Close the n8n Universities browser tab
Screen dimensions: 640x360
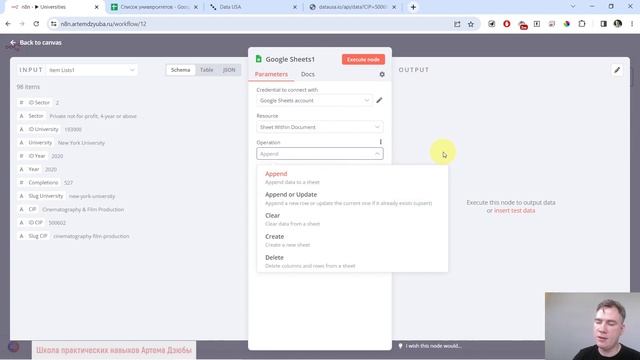[x=97, y=7]
